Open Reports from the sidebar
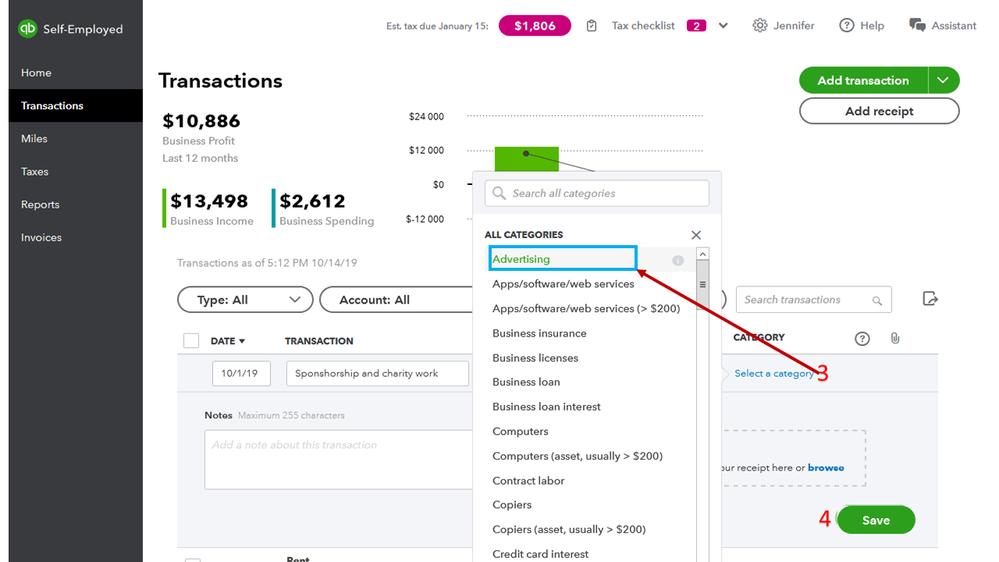Screen dimensions: 999x562 click(x=40, y=205)
